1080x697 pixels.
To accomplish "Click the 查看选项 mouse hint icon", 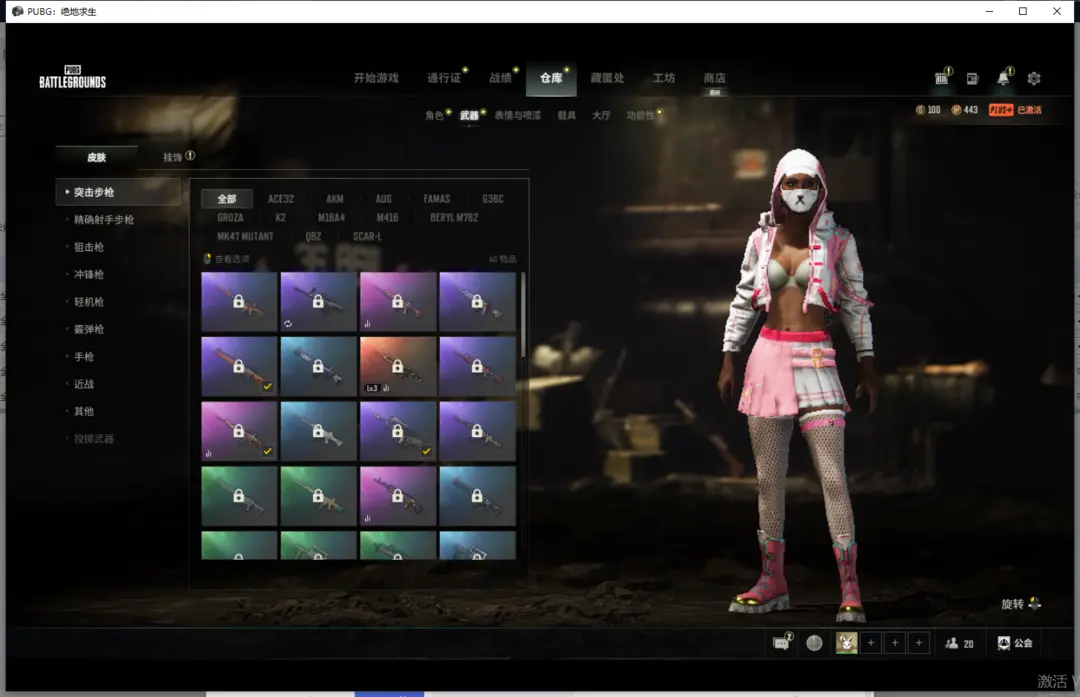I will 207,259.
